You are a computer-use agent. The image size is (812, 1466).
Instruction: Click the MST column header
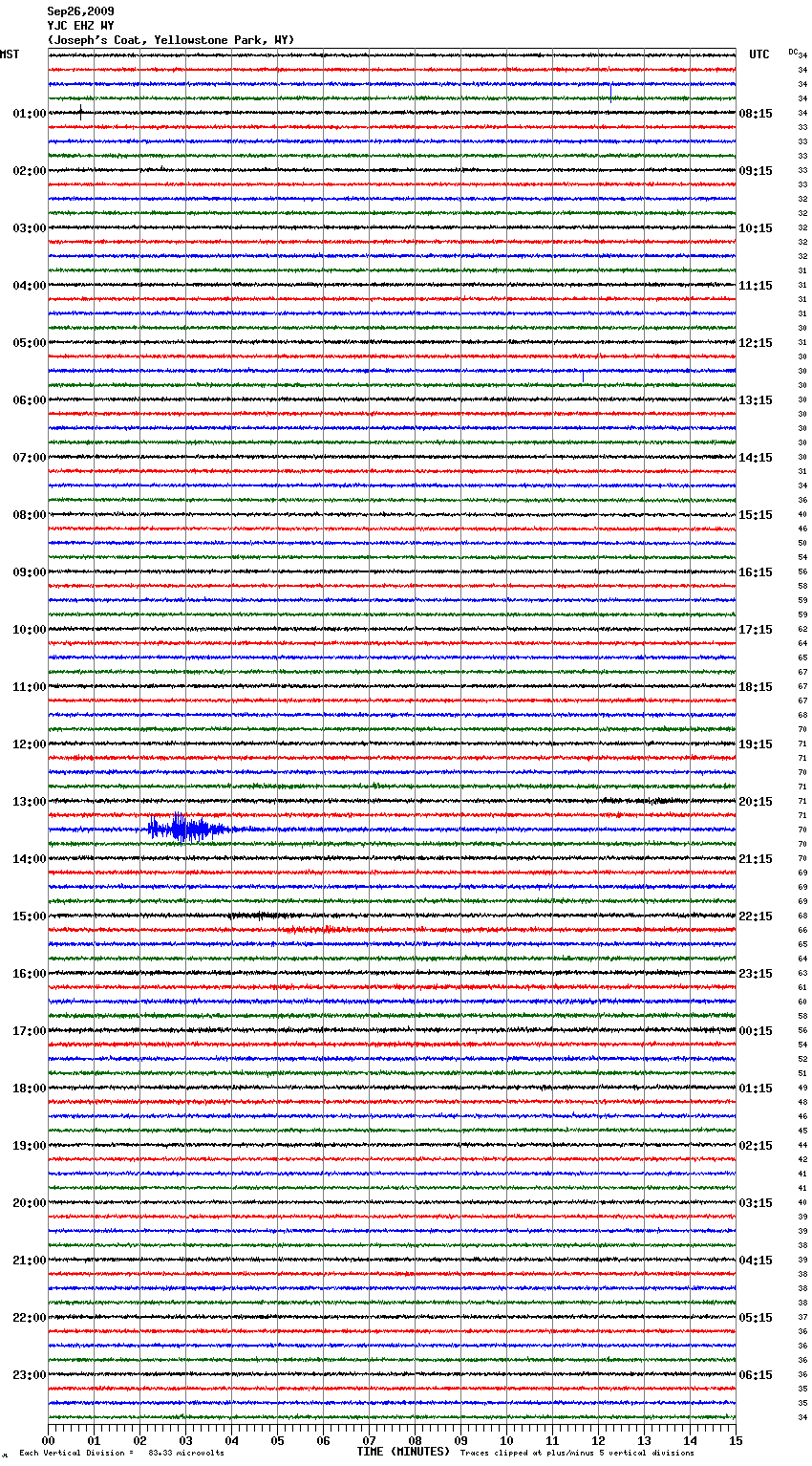[10, 54]
